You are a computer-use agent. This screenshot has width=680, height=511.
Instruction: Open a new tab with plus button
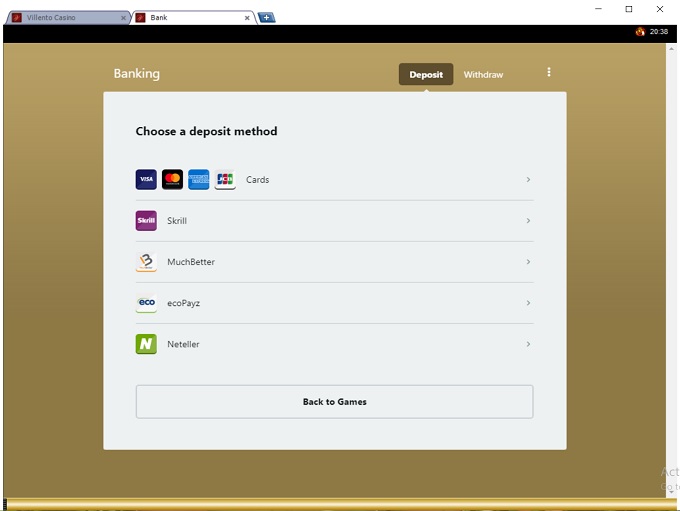[x=266, y=17]
